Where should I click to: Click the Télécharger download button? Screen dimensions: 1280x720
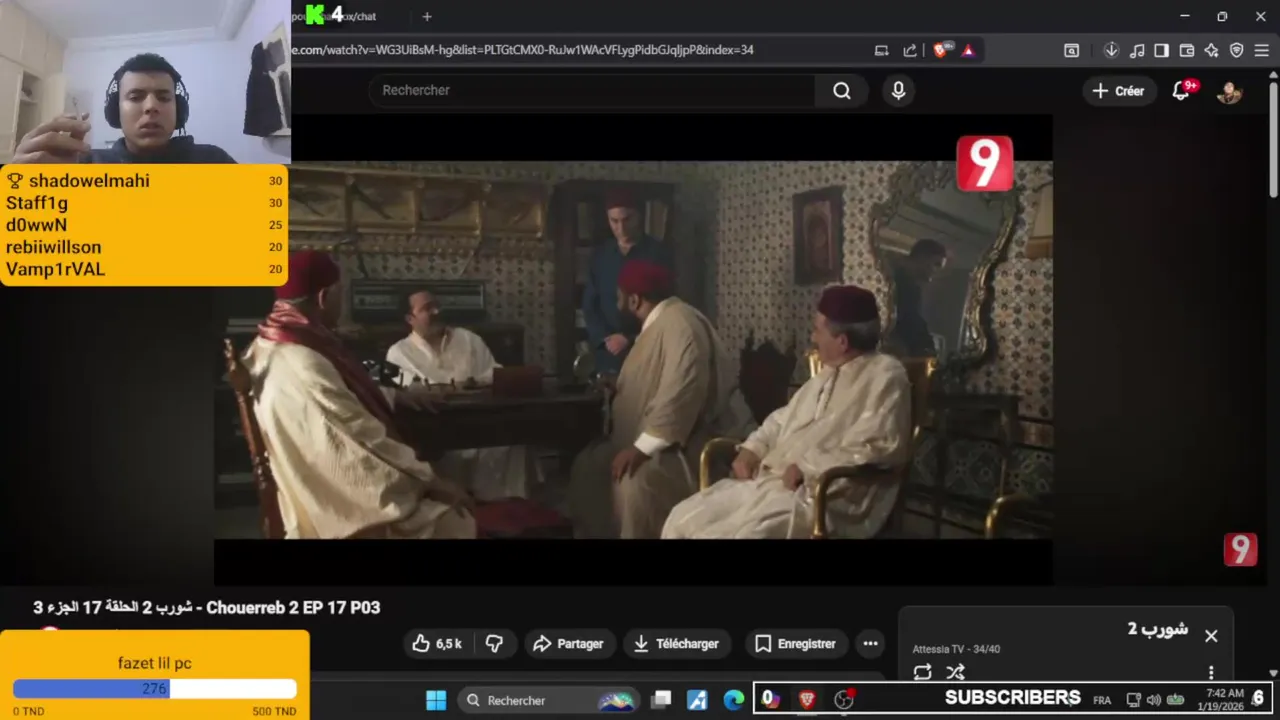coord(676,644)
